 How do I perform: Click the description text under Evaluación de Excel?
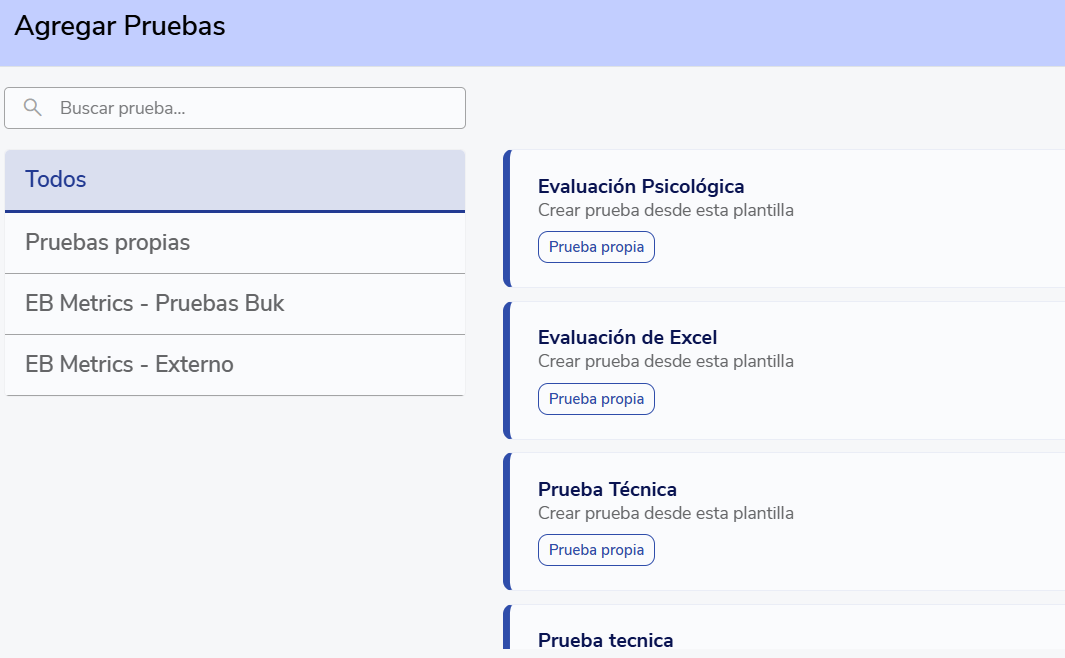click(665, 361)
